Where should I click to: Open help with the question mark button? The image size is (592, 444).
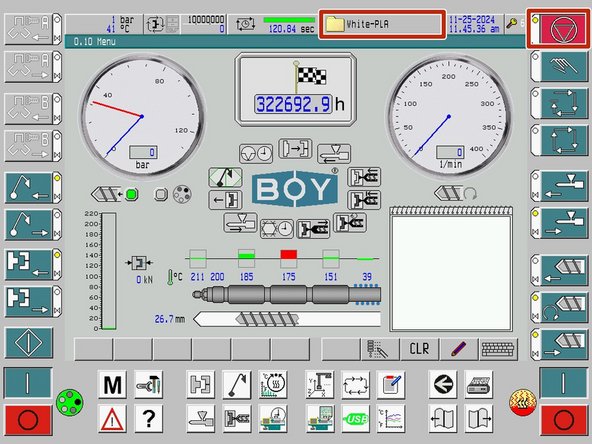[148, 418]
